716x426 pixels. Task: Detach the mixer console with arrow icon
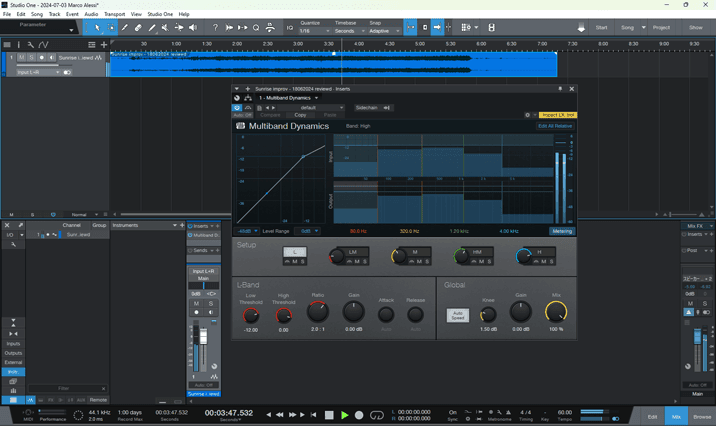click(x=21, y=225)
